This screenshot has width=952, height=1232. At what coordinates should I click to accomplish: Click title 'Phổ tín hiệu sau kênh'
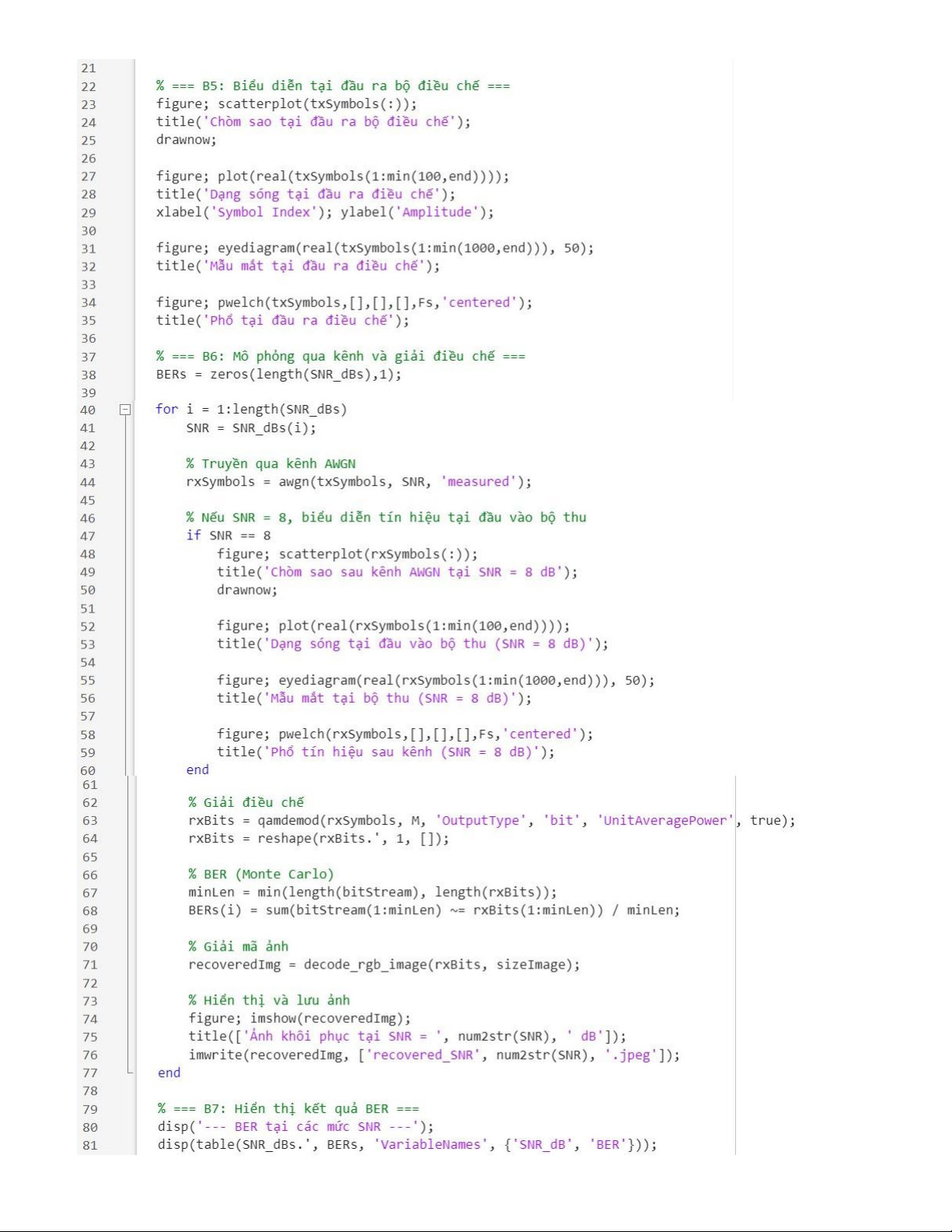[x=386, y=752]
